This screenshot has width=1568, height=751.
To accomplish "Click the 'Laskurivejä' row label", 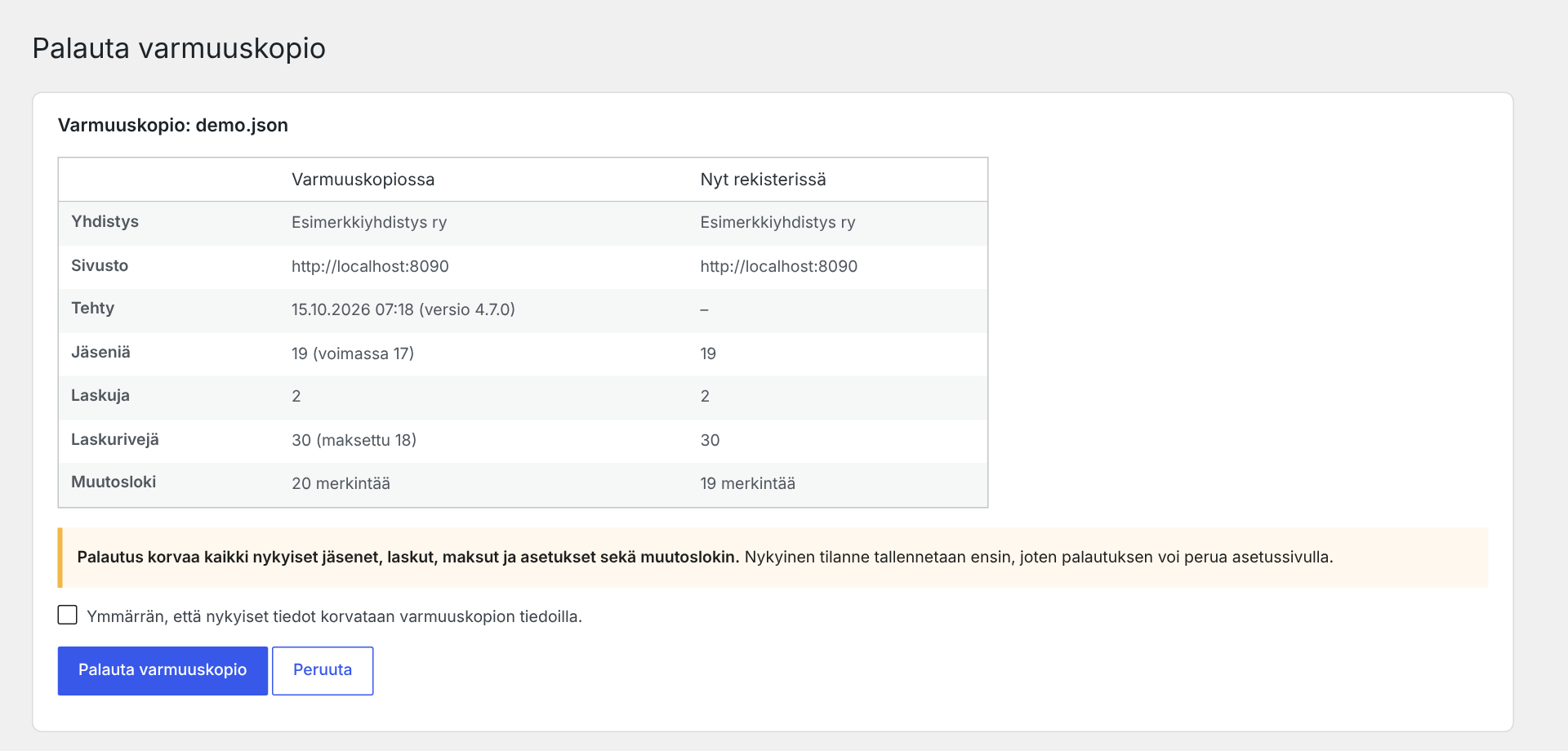I will tap(115, 440).
